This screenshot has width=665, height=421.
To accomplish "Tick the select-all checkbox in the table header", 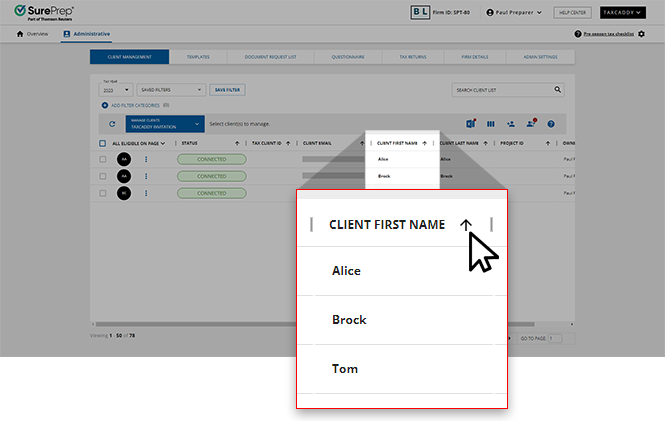I will coord(102,143).
